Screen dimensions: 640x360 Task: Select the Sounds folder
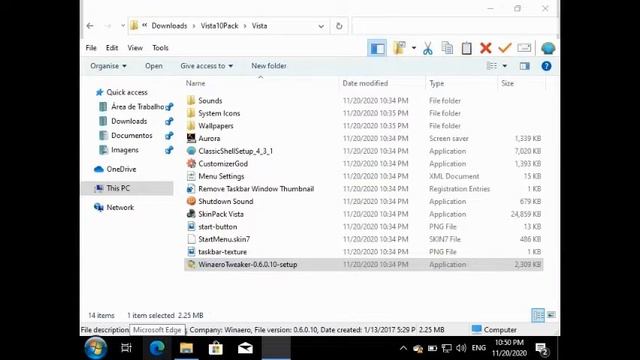coord(210,100)
